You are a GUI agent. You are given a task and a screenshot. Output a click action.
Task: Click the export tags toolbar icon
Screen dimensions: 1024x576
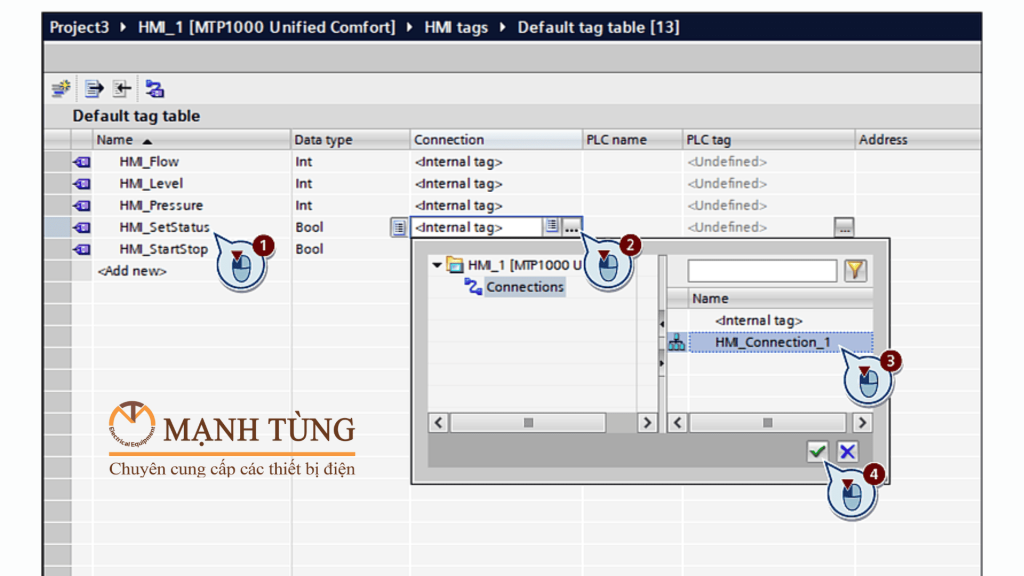pos(94,89)
